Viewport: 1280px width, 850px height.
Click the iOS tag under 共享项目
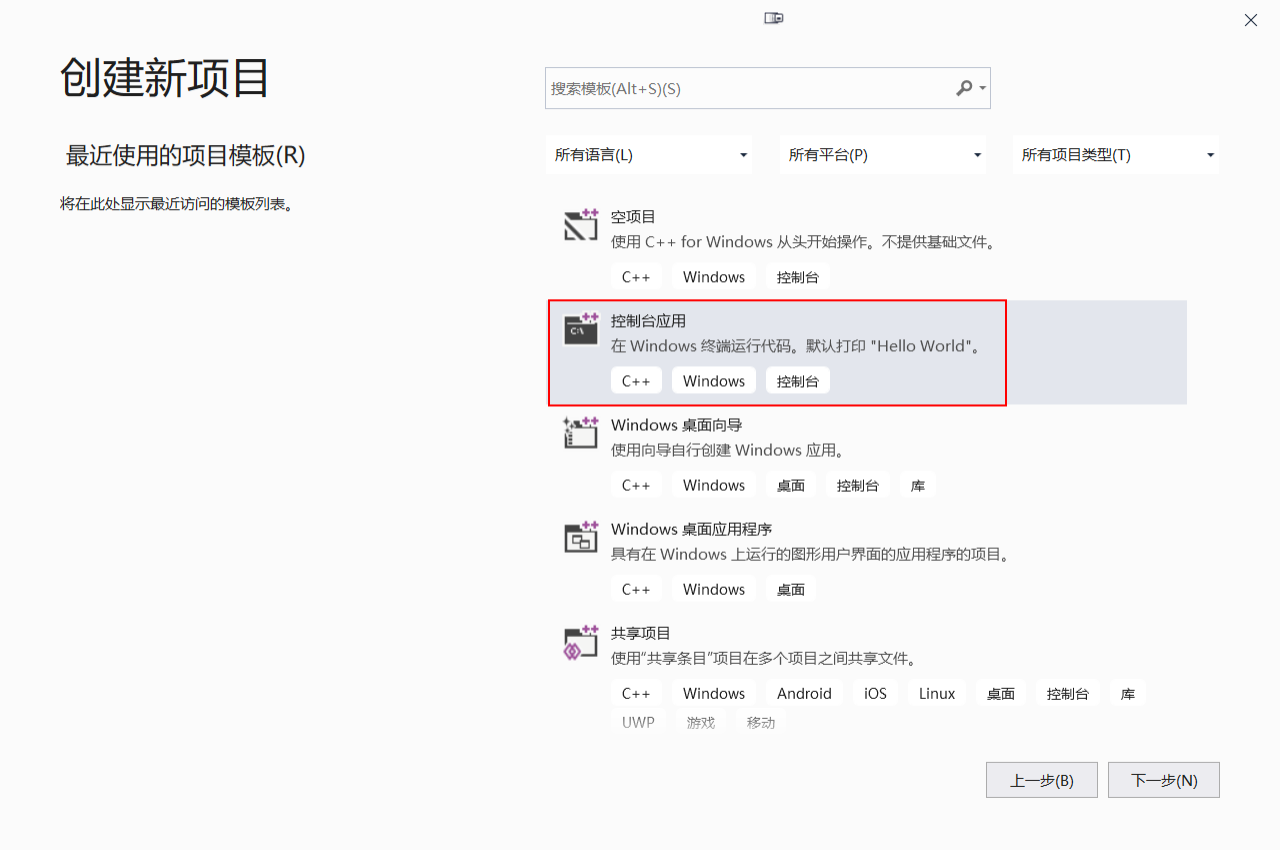(x=876, y=693)
